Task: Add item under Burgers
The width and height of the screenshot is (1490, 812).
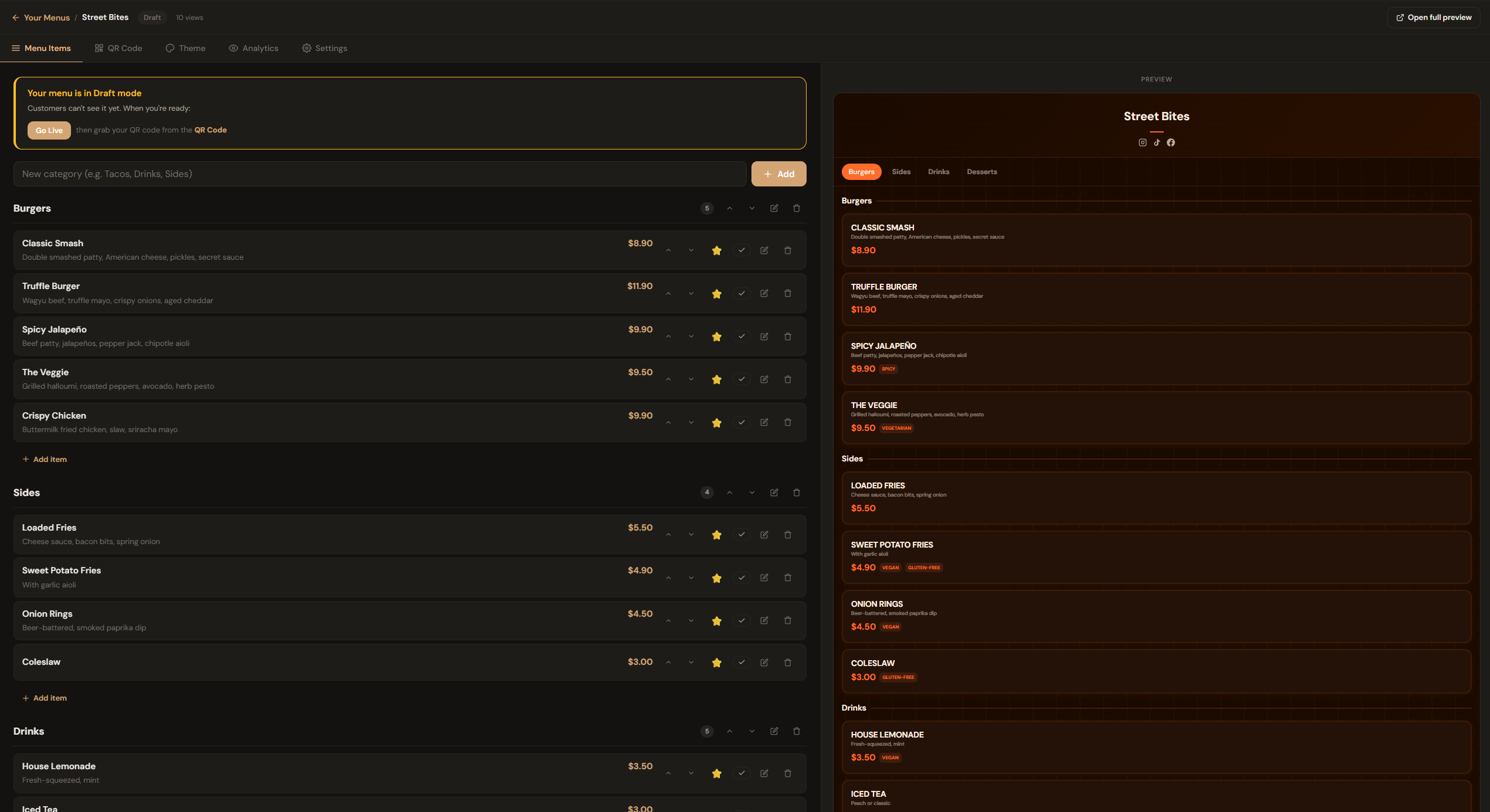Action: (x=45, y=459)
